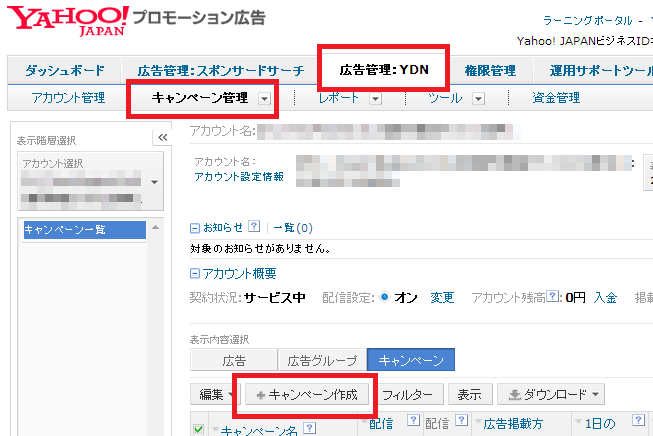Image resolution: width=653 pixels, height=436 pixels.
Task: Open the レポート submenu item
Action: click(x=339, y=97)
